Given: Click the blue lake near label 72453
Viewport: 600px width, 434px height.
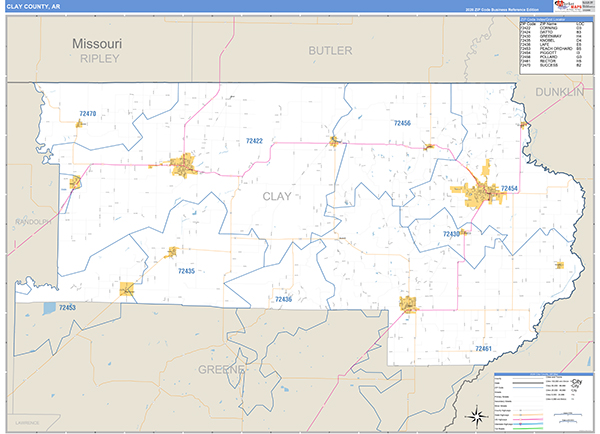Looking at the screenshot, I should point(49,308).
